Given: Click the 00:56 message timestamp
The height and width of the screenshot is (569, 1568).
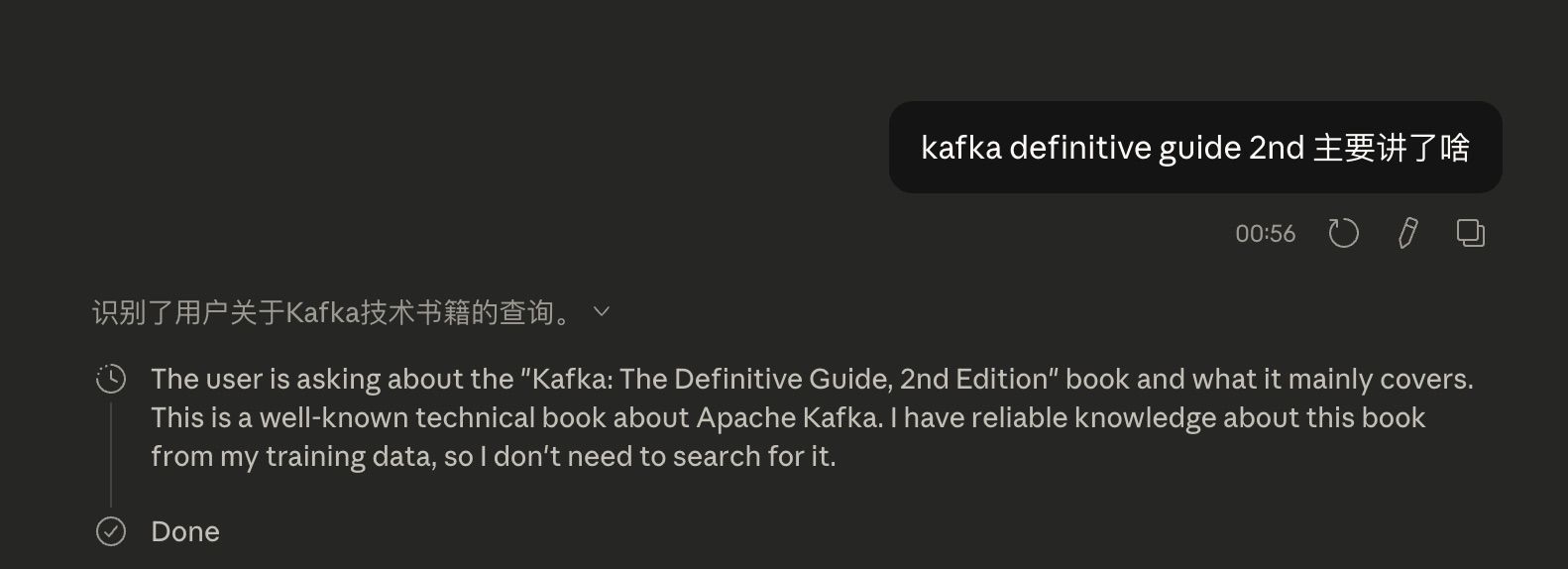Looking at the screenshot, I should (x=1265, y=234).
